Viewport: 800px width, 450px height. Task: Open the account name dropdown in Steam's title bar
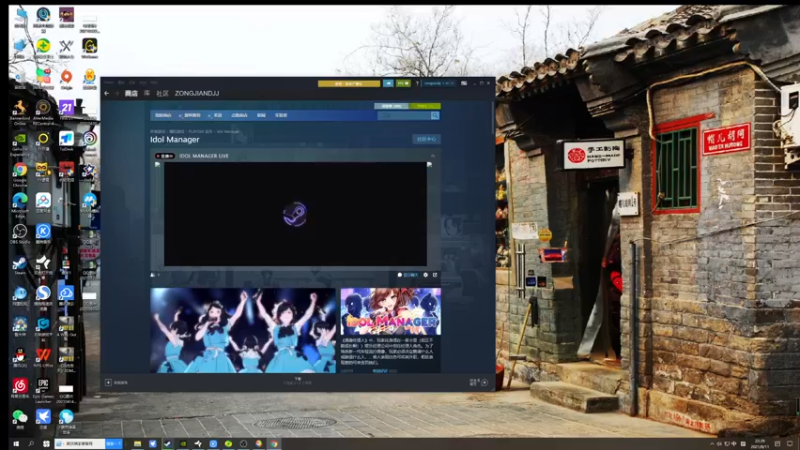pyautogui.click(x=439, y=83)
